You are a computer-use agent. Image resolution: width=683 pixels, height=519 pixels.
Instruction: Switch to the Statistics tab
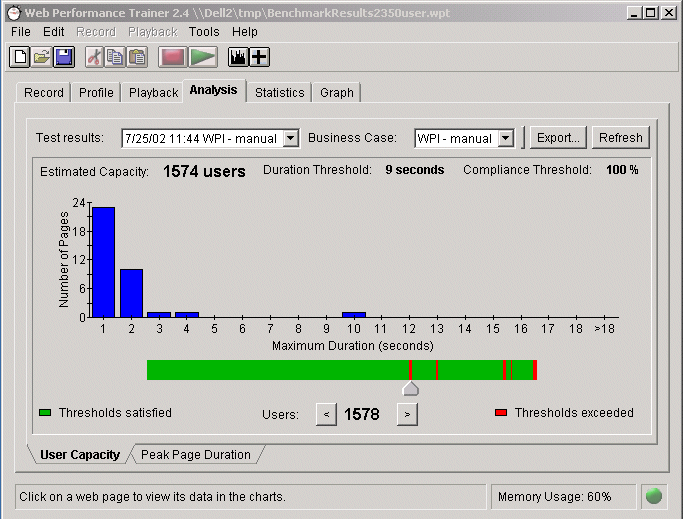point(279,92)
